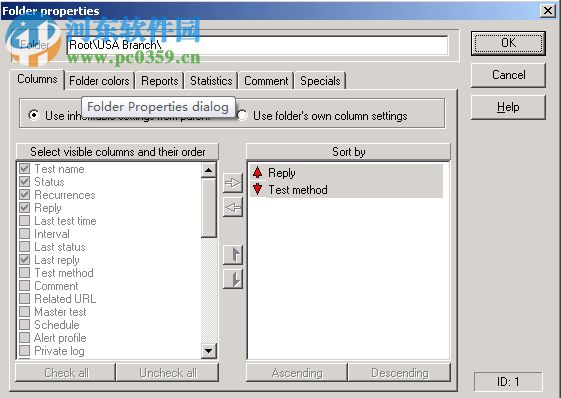The width and height of the screenshot is (561, 398).
Task: Check the Last status column checkbox
Action: (24, 247)
